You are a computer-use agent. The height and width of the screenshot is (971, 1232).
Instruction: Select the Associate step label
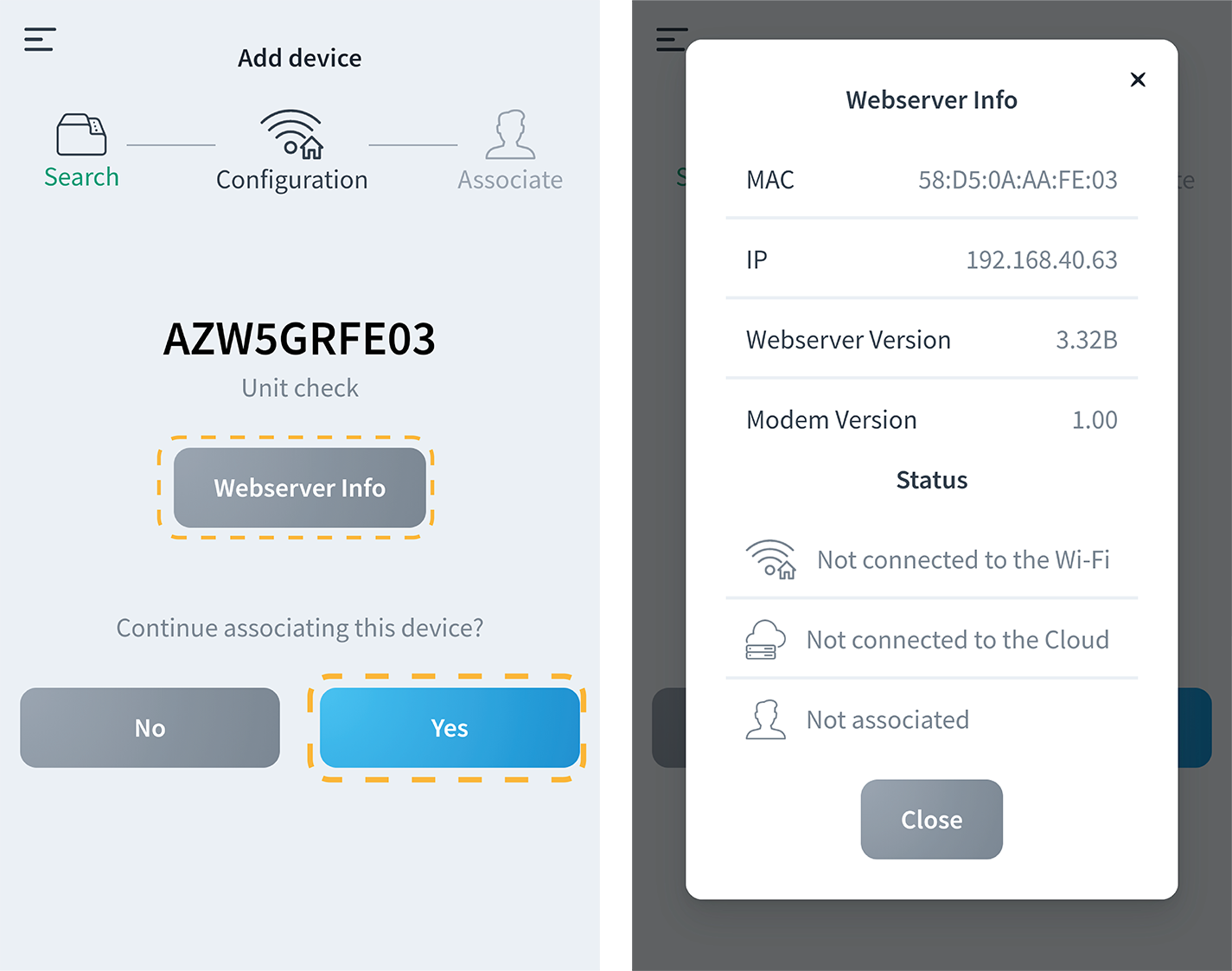point(510,180)
